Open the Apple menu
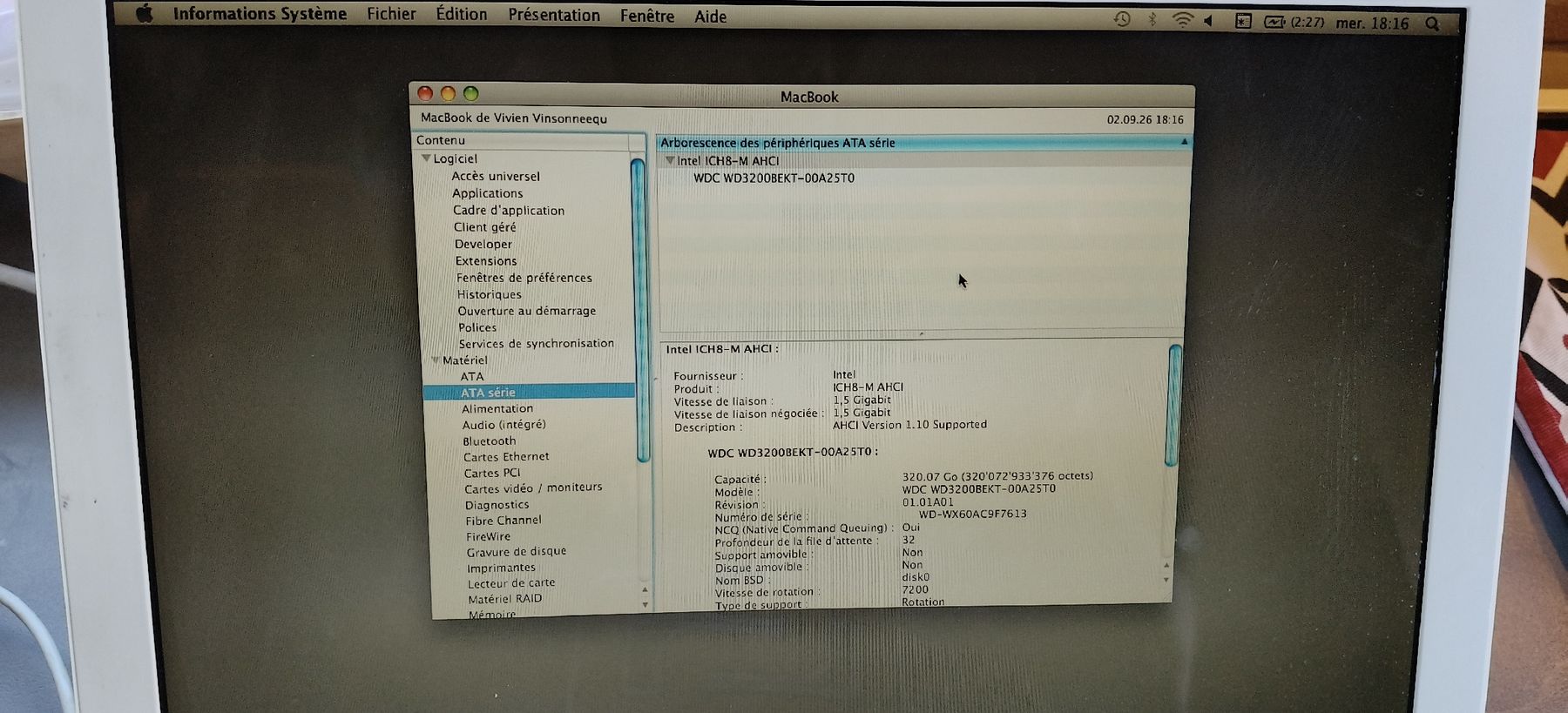The image size is (1568, 713). [x=145, y=12]
